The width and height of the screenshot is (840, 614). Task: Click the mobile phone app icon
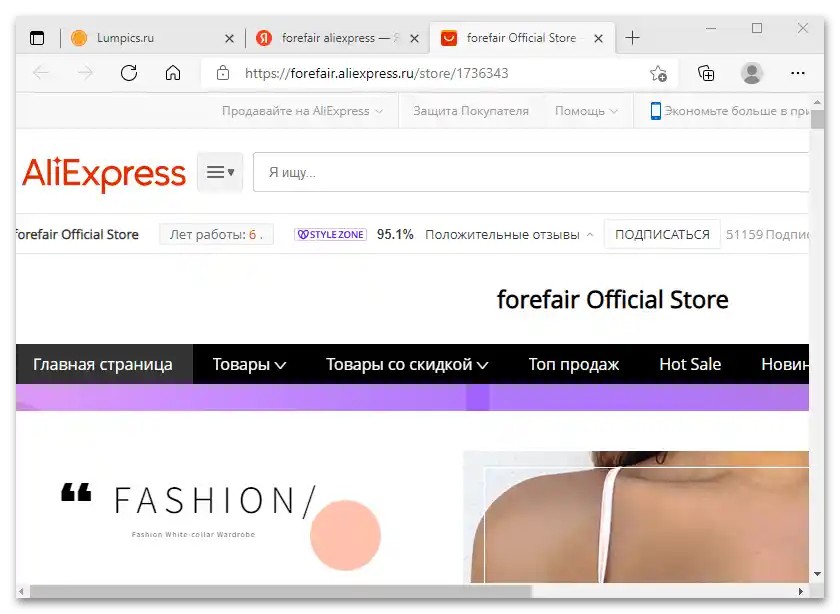coord(655,111)
